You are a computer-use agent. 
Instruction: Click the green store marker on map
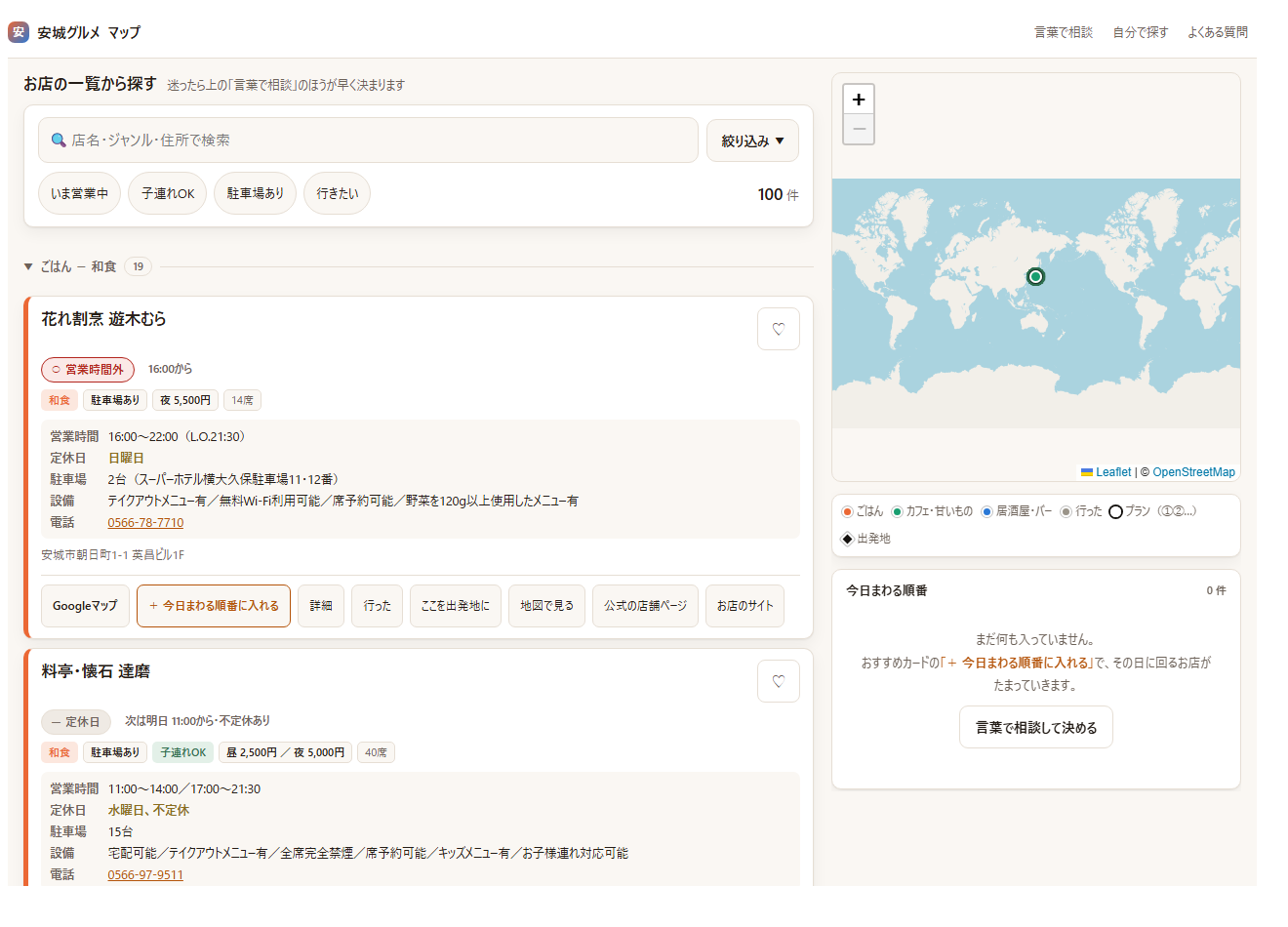[1035, 277]
